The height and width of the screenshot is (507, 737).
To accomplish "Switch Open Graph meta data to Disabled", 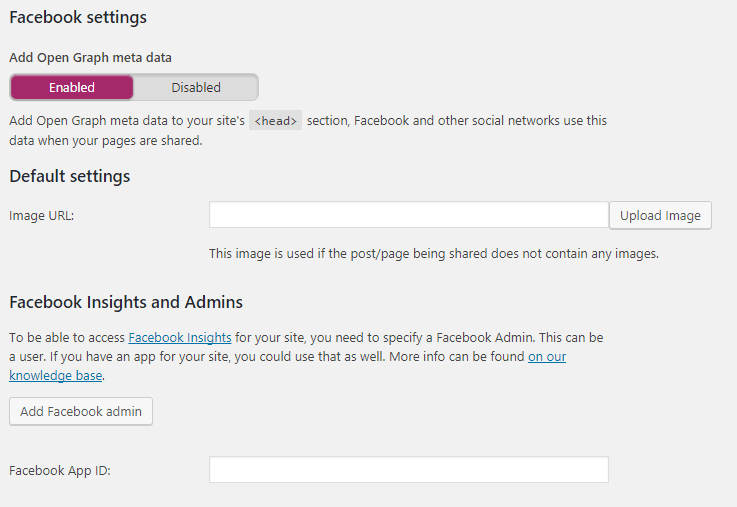I will [196, 87].
